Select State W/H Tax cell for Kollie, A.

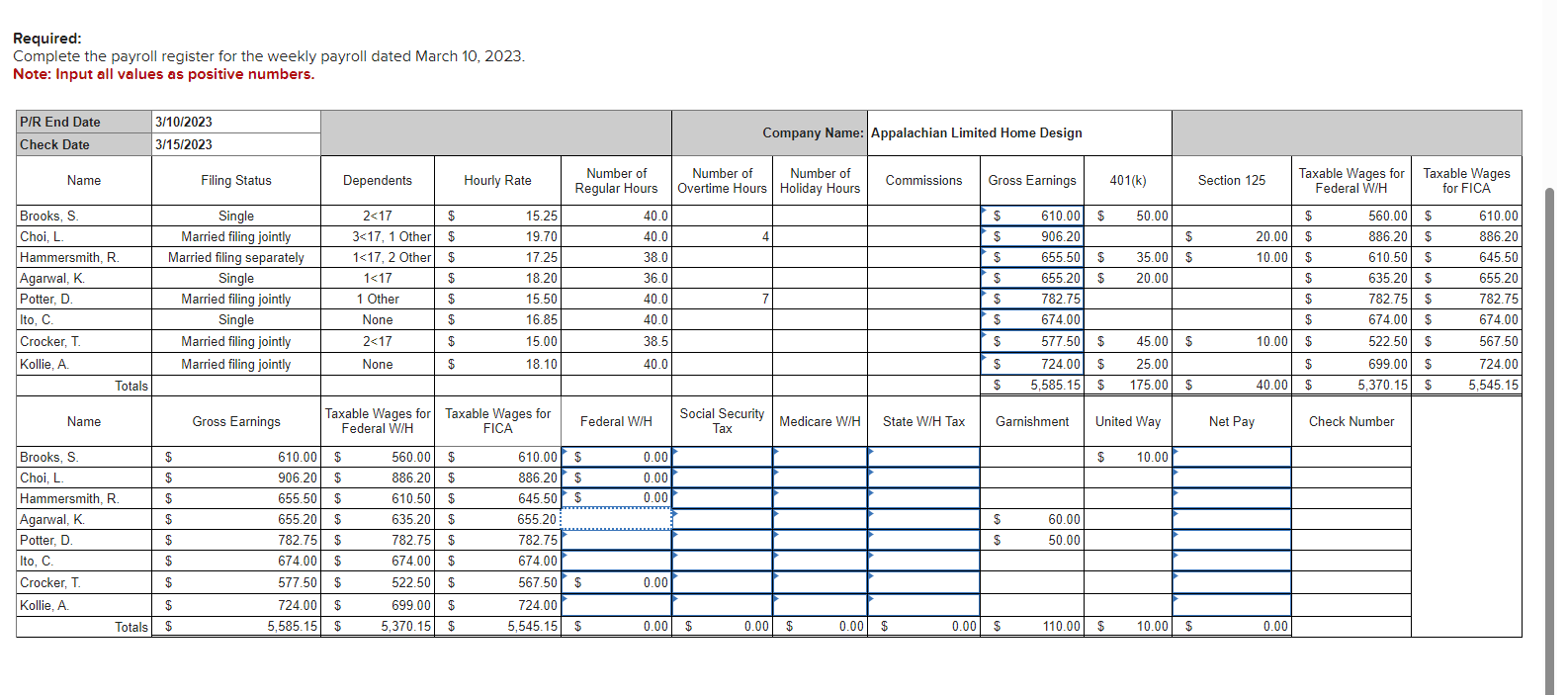[x=923, y=605]
